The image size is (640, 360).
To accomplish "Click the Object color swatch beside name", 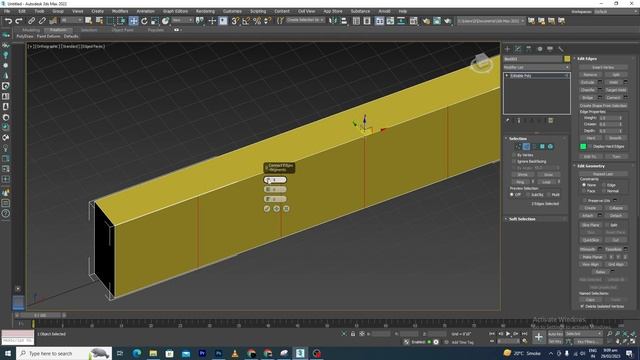I will (x=567, y=59).
